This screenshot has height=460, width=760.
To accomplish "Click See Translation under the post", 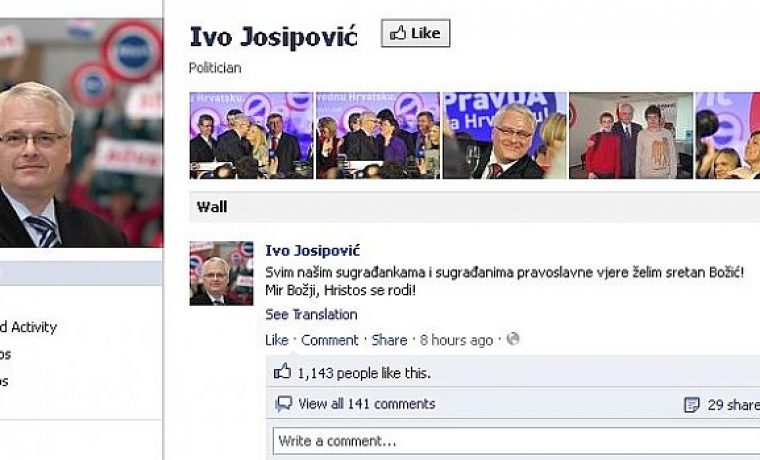I will [x=311, y=315].
